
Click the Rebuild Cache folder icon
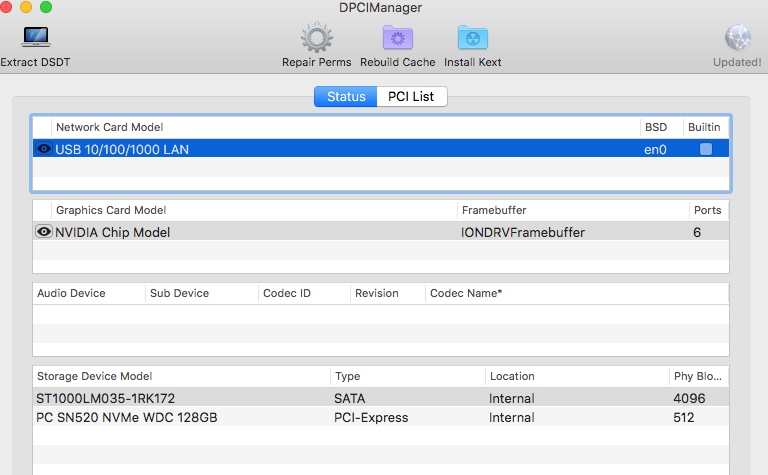[x=398, y=38]
